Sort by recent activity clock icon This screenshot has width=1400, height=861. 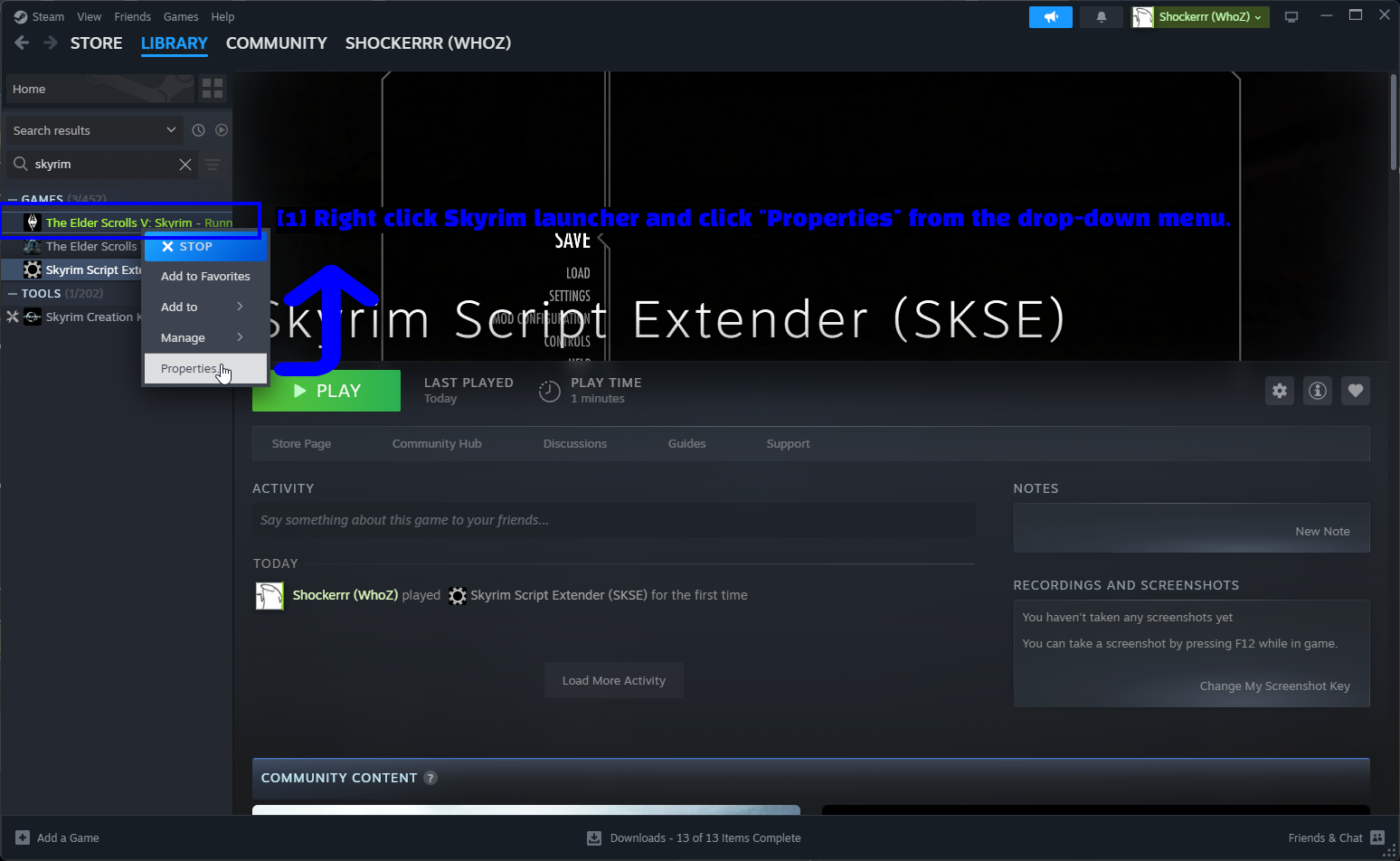click(199, 130)
